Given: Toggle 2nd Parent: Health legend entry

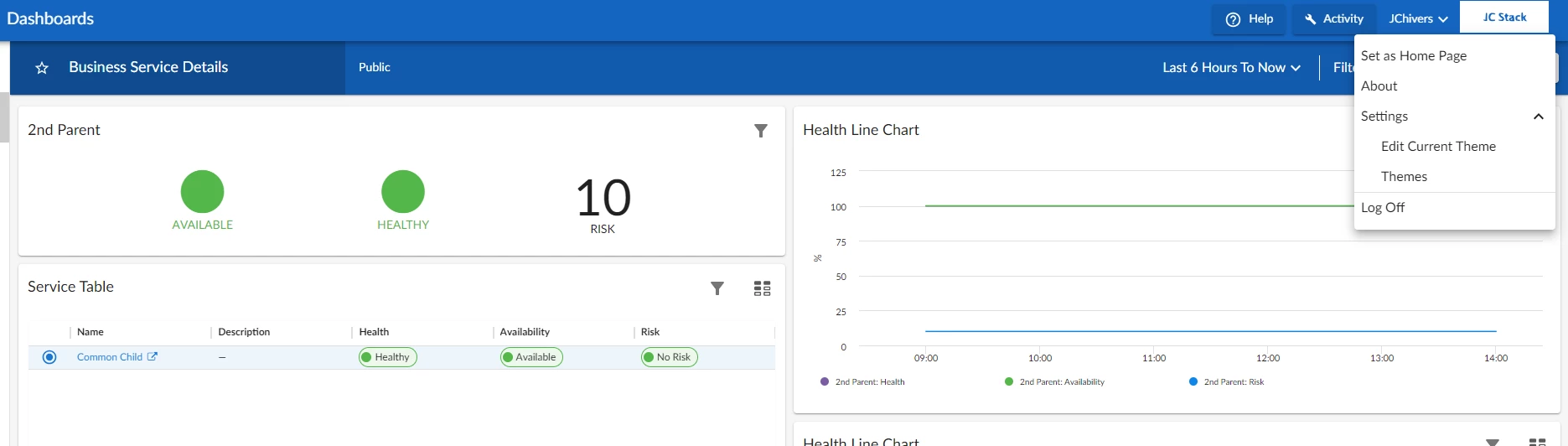Looking at the screenshot, I should (x=862, y=381).
